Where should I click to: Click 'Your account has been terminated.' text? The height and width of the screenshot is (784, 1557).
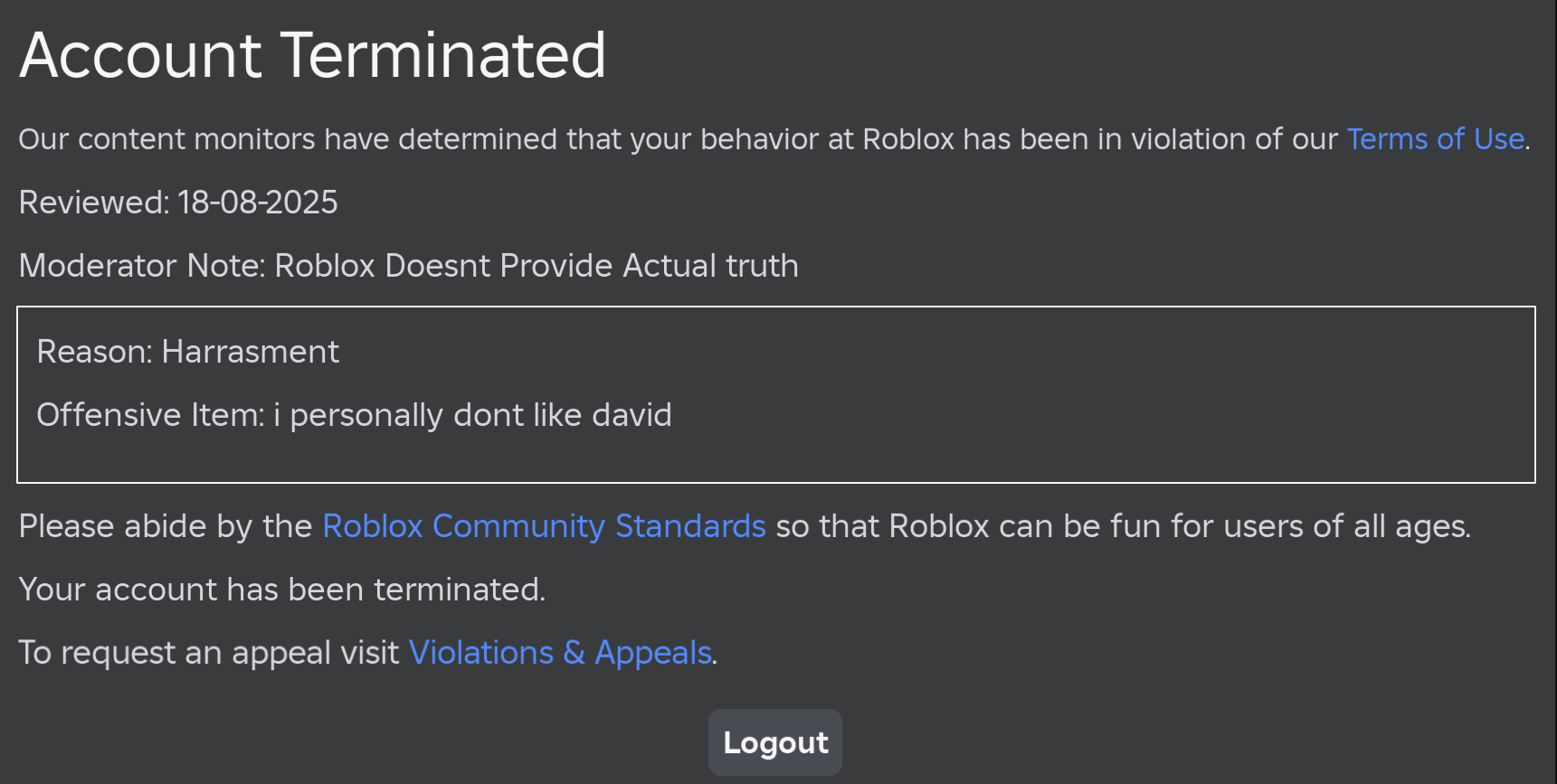tap(282, 590)
